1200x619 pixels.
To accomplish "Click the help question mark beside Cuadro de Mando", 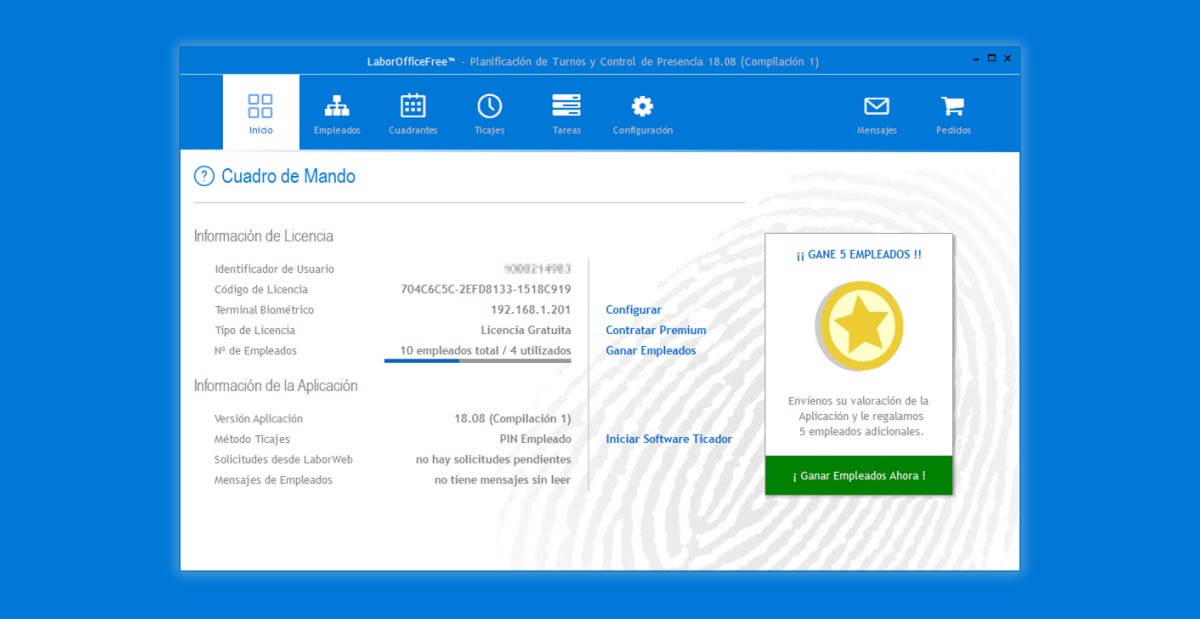I will click(204, 177).
